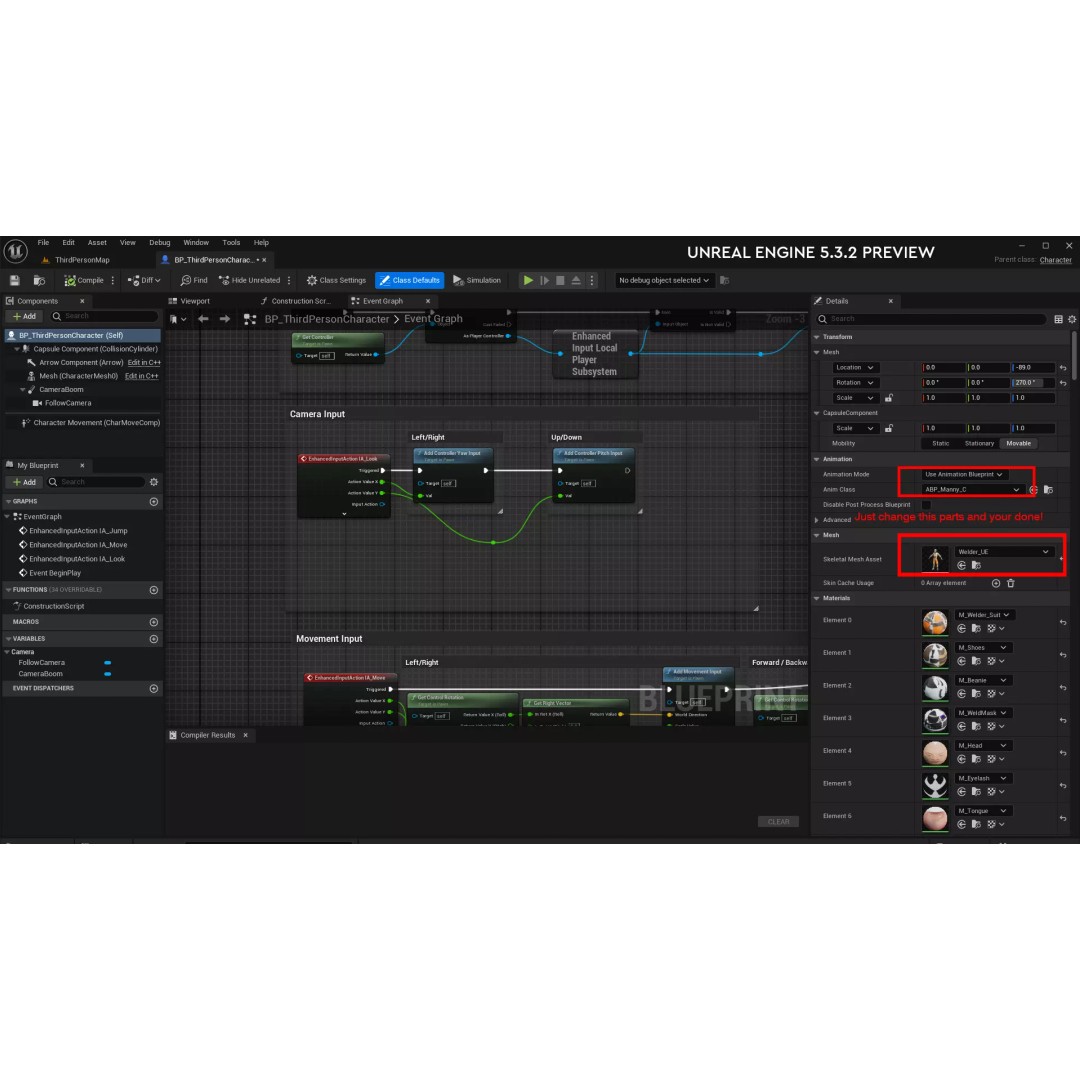Open the Diff dropdown

click(x=144, y=280)
